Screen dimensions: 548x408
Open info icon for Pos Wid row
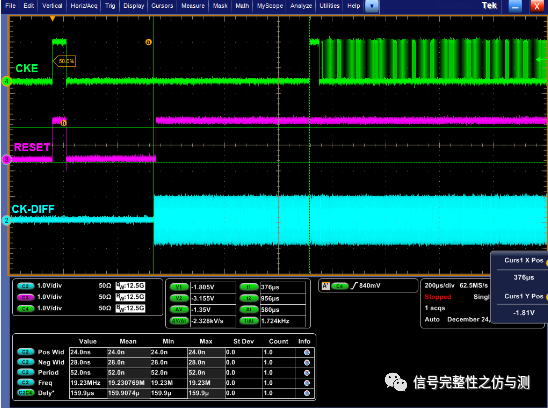pyautogui.click(x=307, y=352)
